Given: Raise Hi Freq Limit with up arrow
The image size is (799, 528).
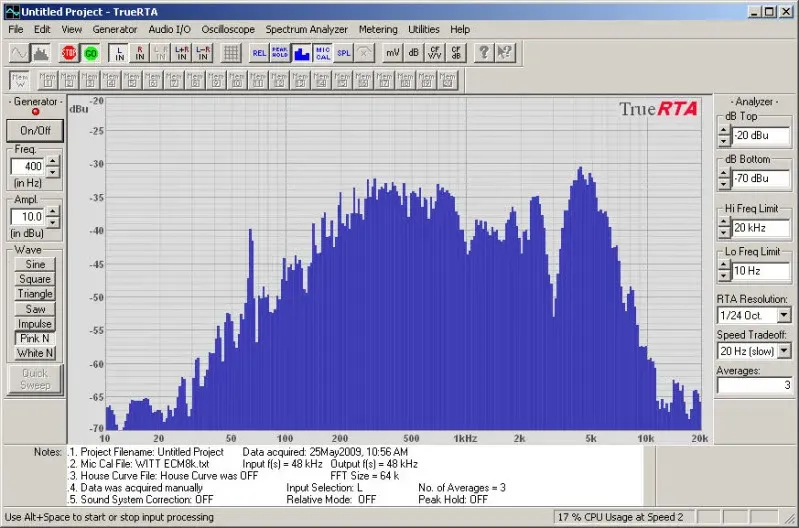Looking at the screenshot, I should (x=724, y=223).
